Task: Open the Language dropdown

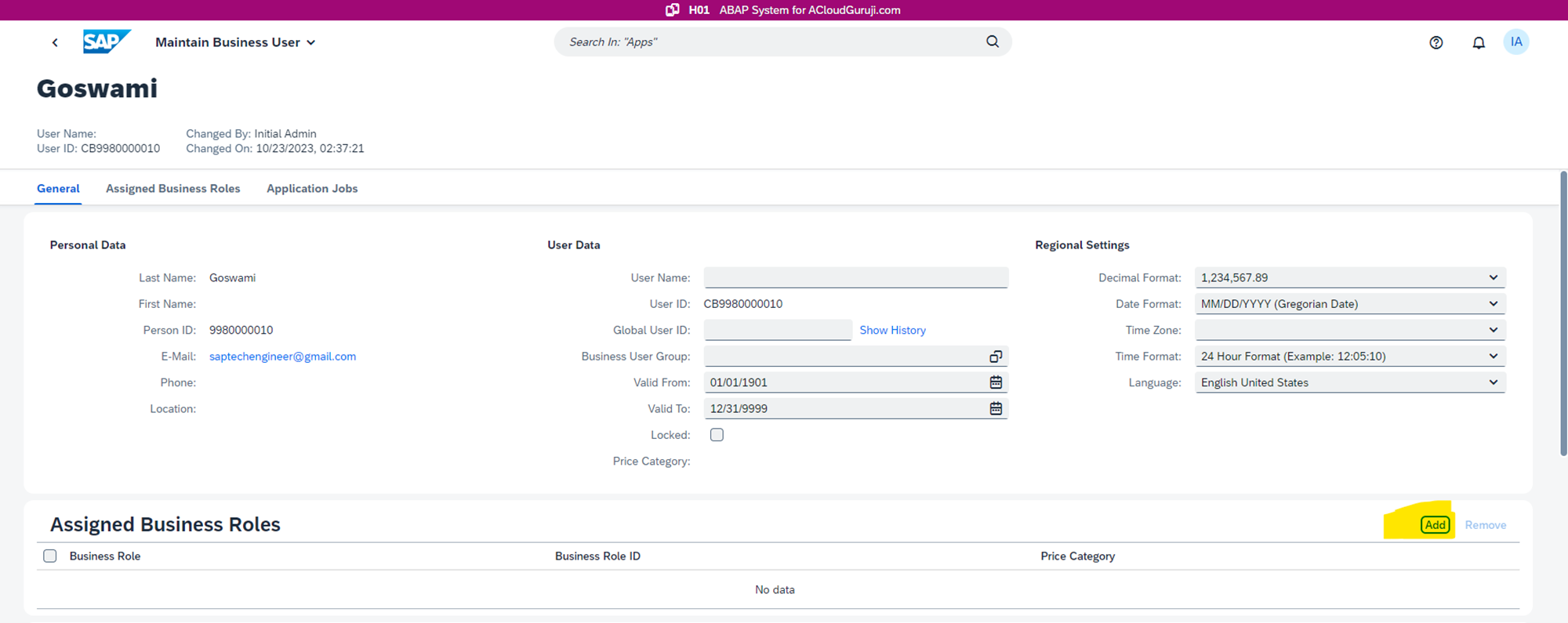Action: 1493,382
